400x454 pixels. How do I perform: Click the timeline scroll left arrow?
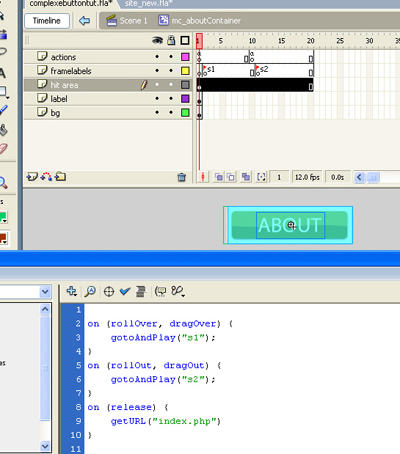coord(359,177)
